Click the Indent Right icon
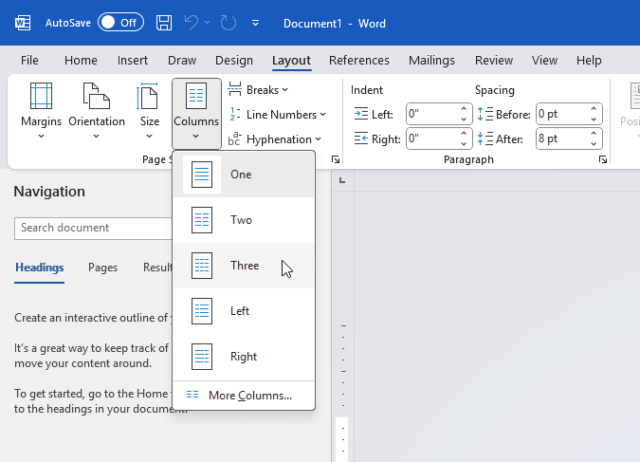This screenshot has width=640, height=462. (361, 139)
